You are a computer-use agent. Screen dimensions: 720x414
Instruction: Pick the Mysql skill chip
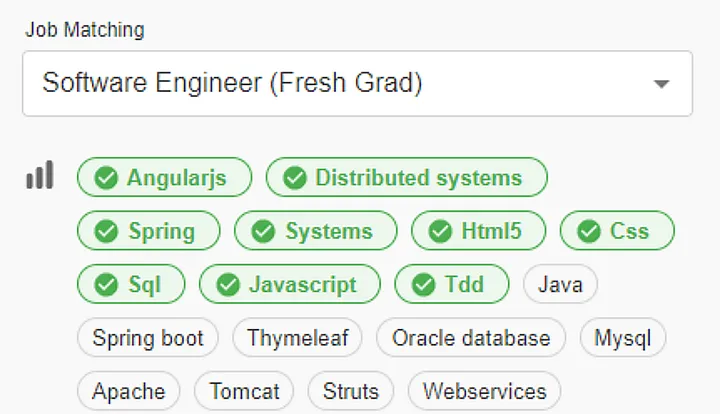coord(622,337)
